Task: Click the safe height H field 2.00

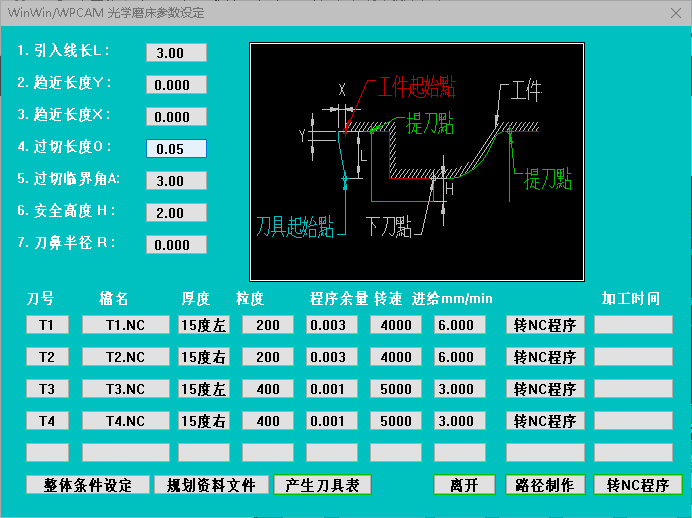Action: (177, 213)
